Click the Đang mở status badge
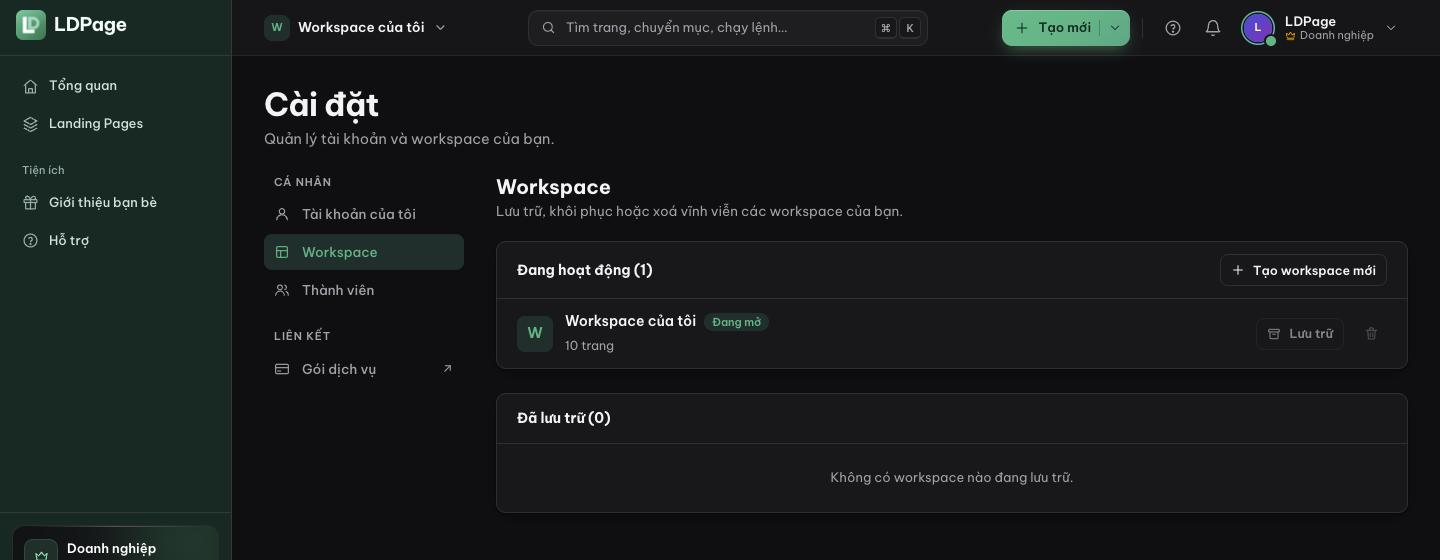 (736, 322)
